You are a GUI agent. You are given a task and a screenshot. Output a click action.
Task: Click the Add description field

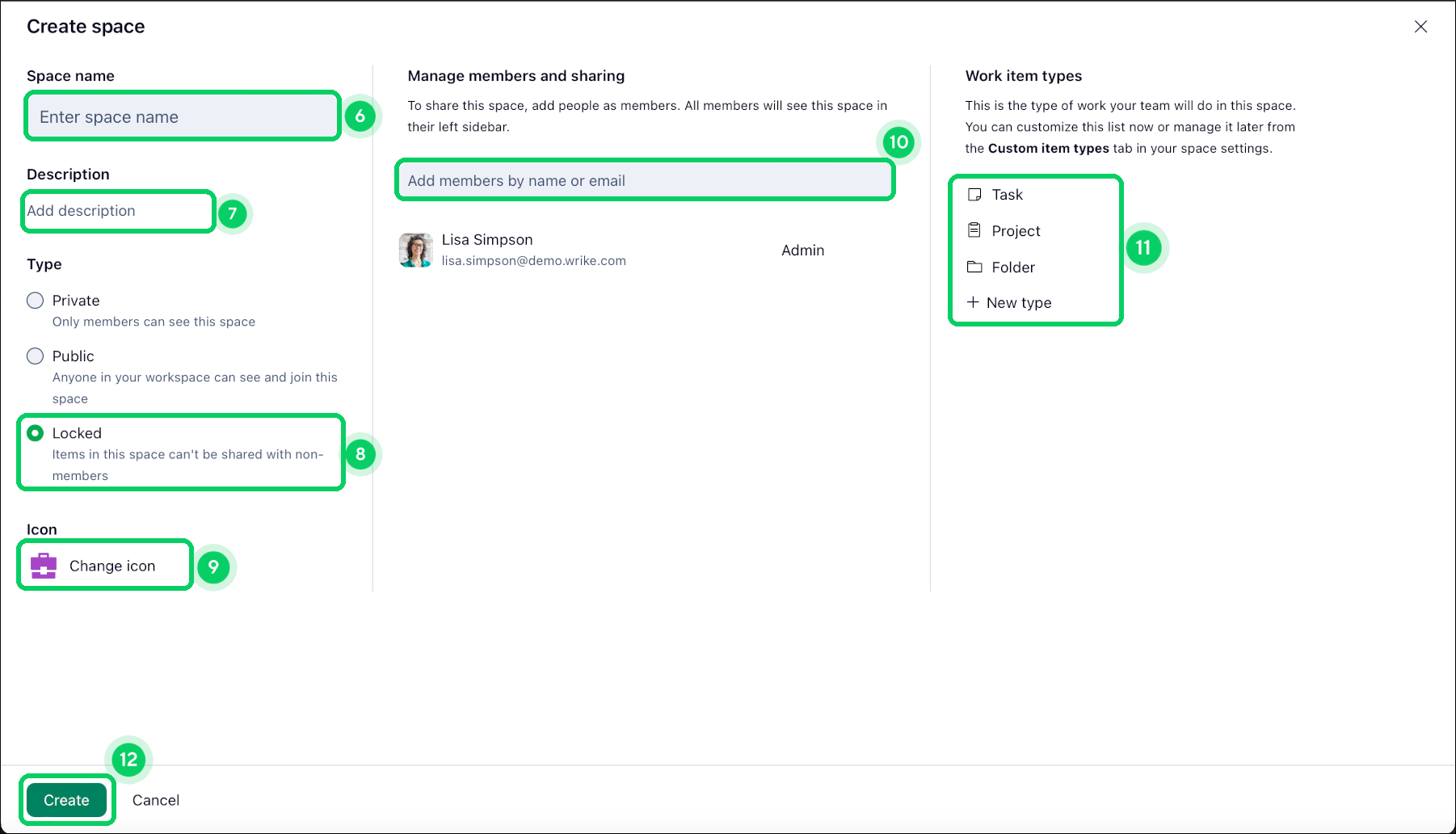118,211
